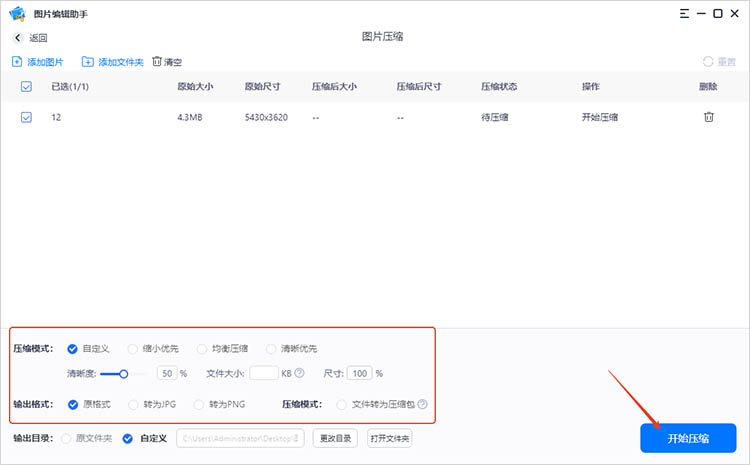
Task: Choose 原格式 output format
Action: coord(73,405)
